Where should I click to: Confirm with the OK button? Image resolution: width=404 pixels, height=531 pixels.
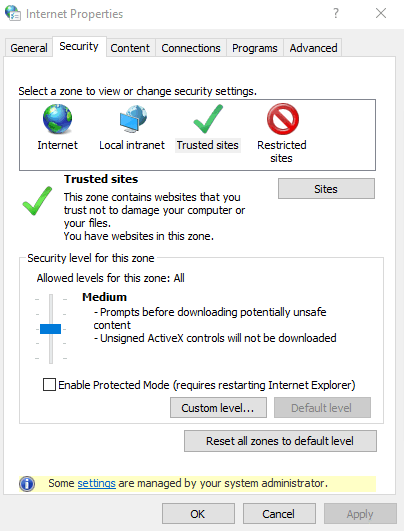pos(198,514)
